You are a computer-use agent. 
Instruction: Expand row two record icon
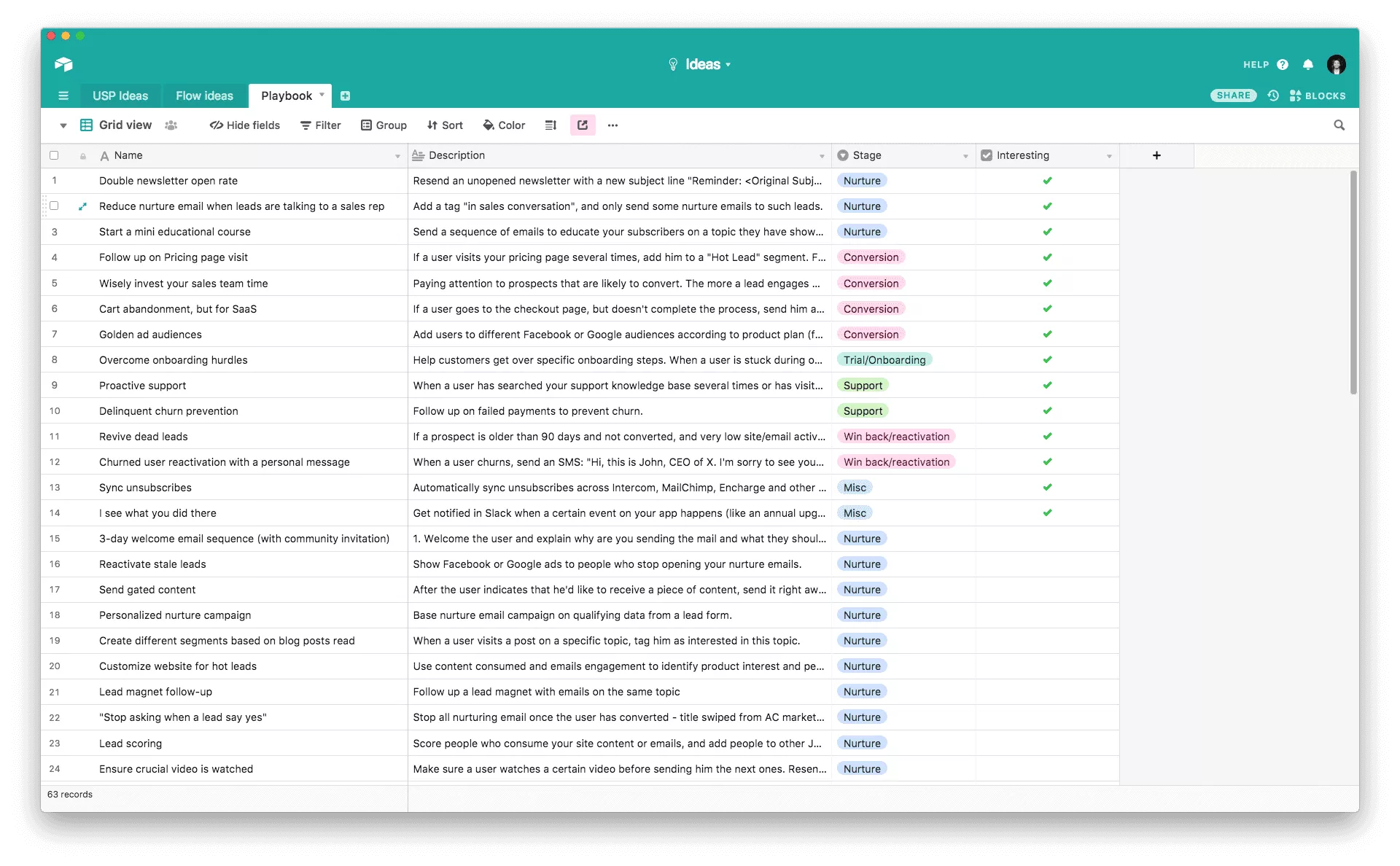82,206
